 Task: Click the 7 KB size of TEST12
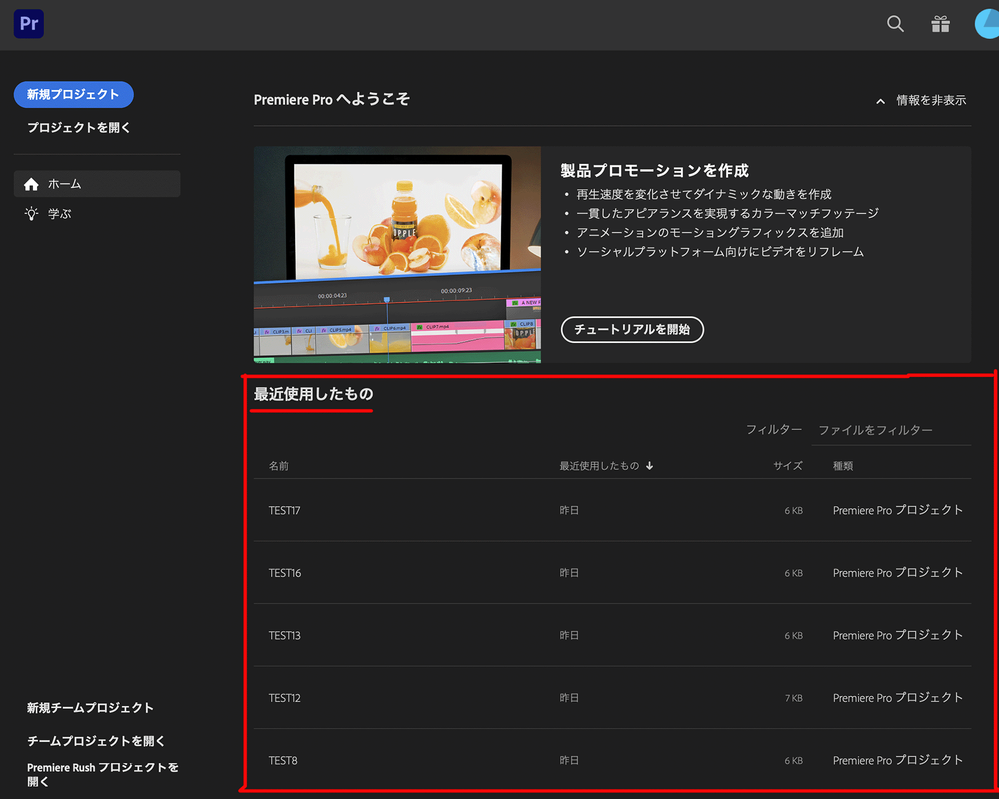(793, 698)
